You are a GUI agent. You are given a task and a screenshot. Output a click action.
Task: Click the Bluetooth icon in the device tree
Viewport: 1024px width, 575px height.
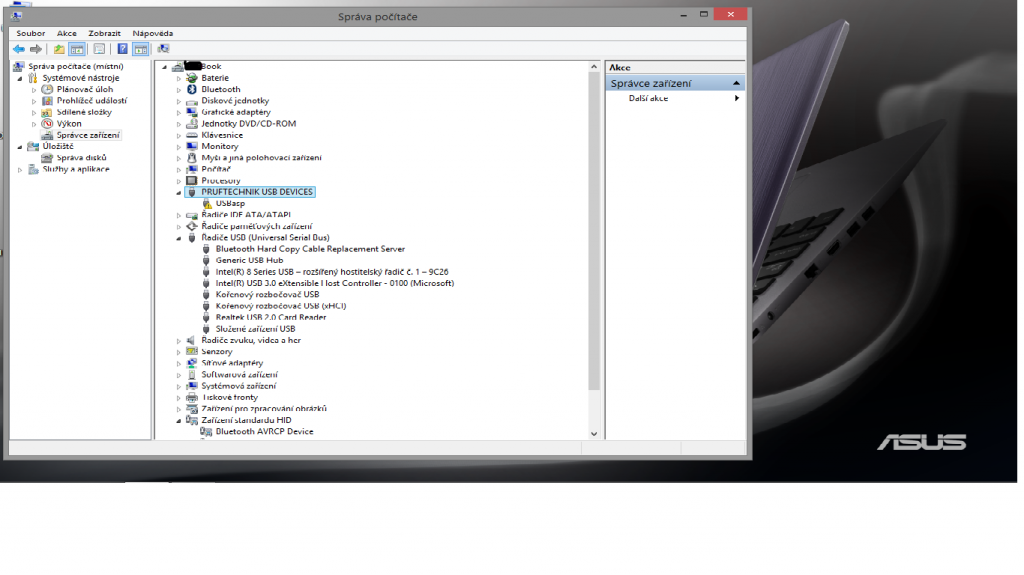[x=192, y=89]
